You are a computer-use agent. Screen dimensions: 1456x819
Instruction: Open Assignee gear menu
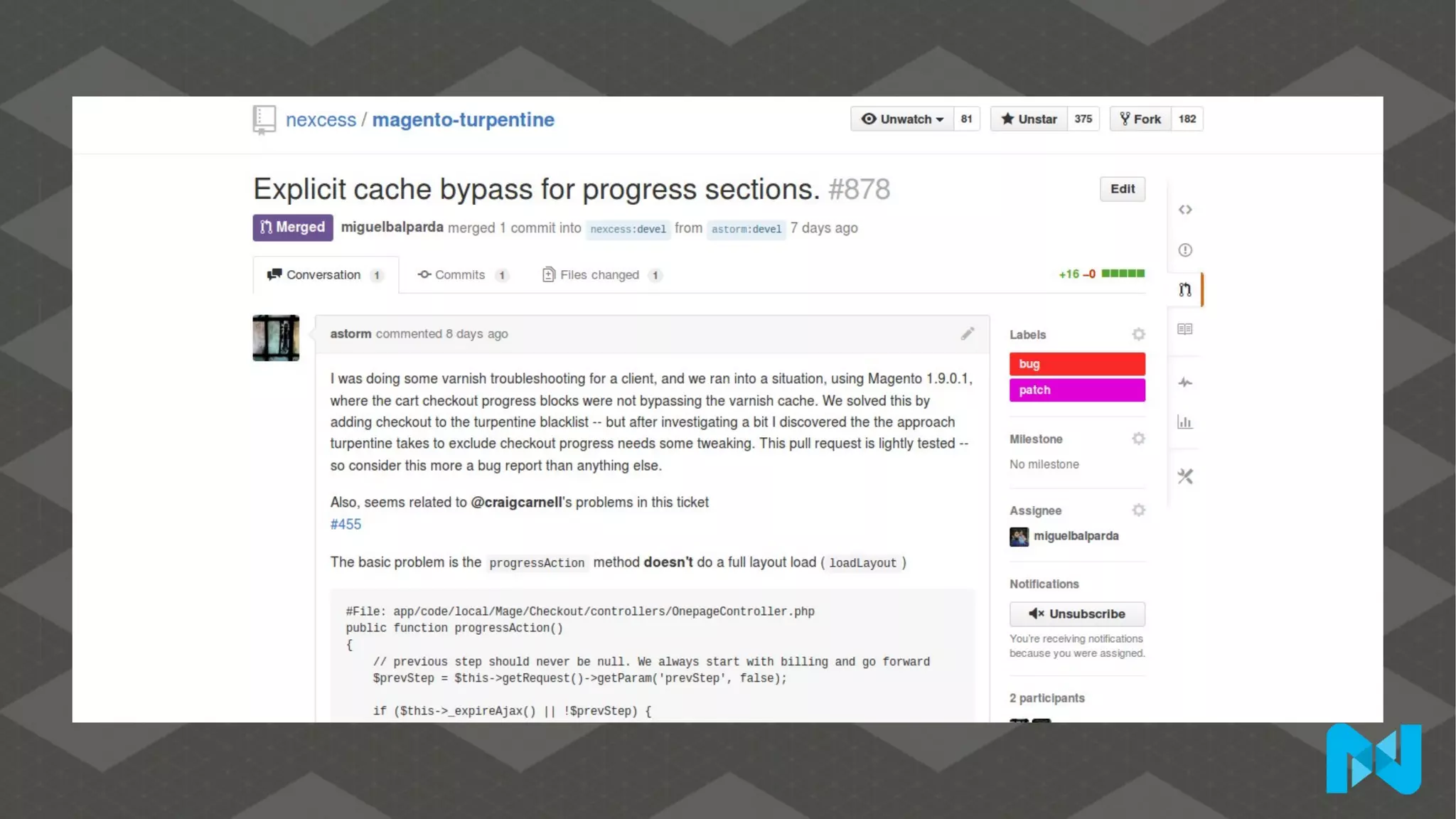[1138, 510]
